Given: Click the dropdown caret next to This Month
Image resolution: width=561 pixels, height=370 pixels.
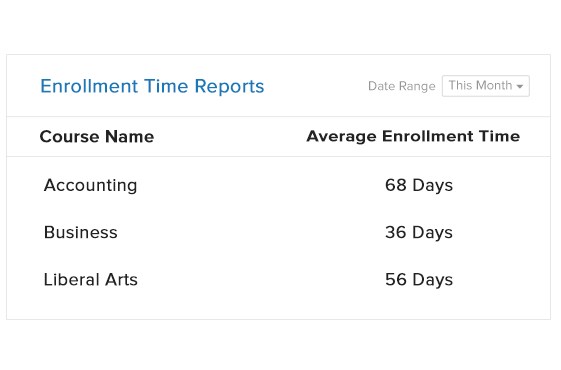Looking at the screenshot, I should tap(520, 86).
